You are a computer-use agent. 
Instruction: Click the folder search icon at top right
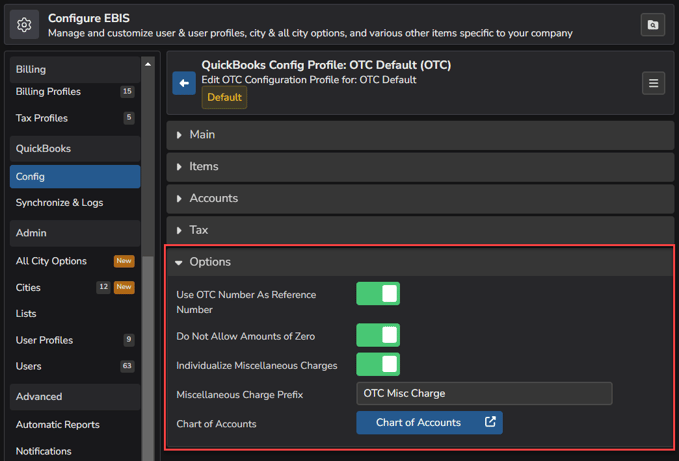(653, 25)
